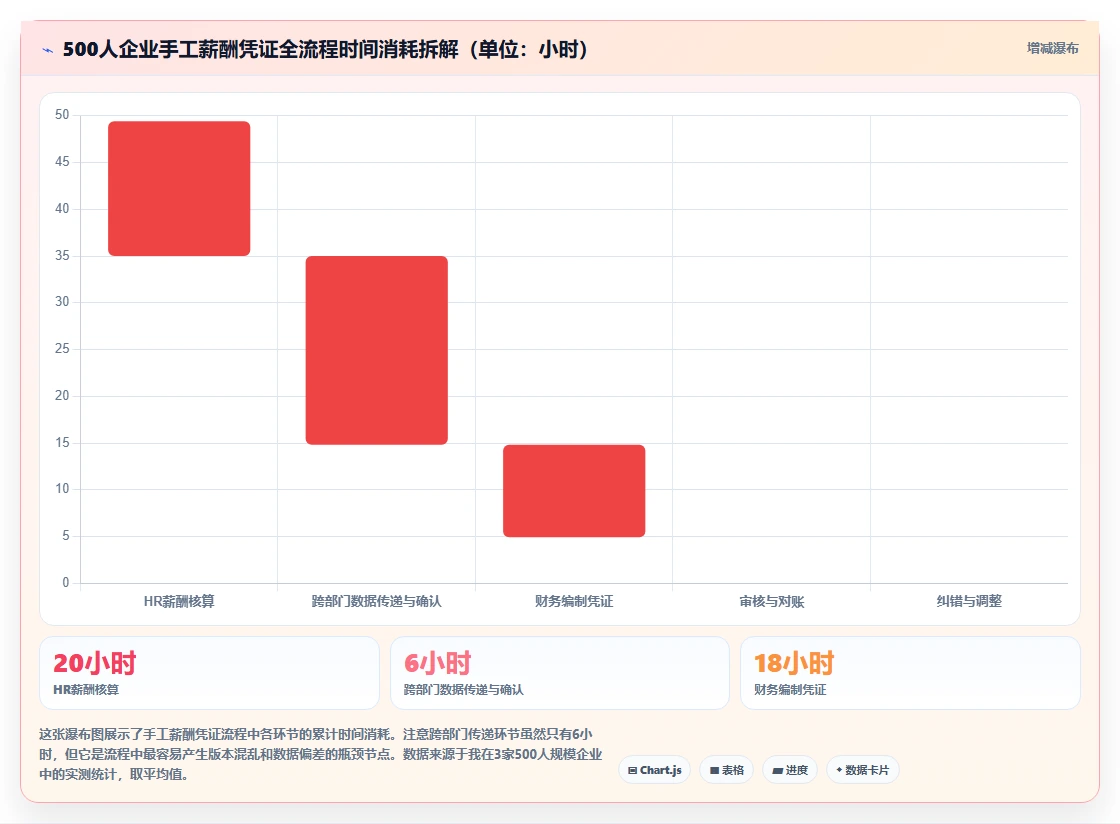Click the 50 y-axis tick label
This screenshot has height=824, width=1120.
pyautogui.click(x=62, y=115)
